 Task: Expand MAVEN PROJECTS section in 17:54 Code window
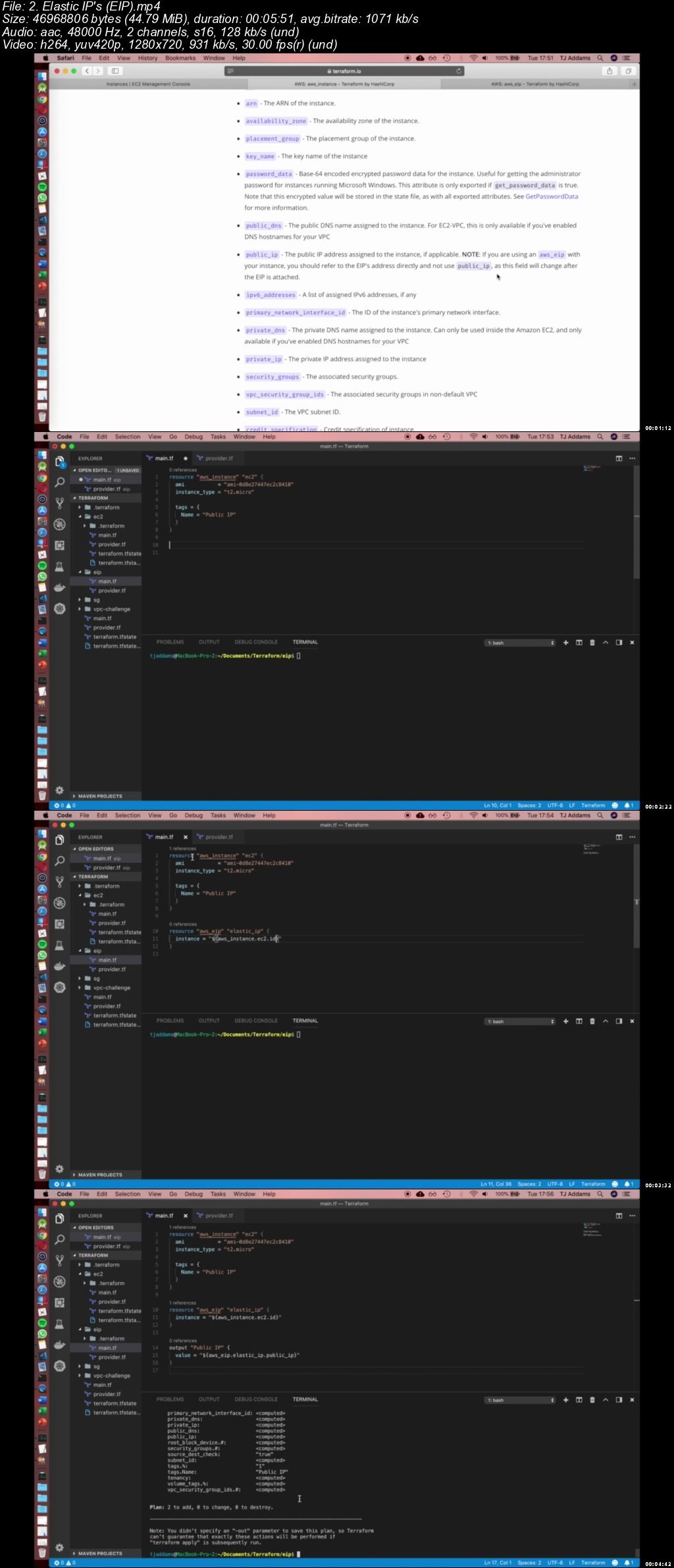tap(100, 1175)
